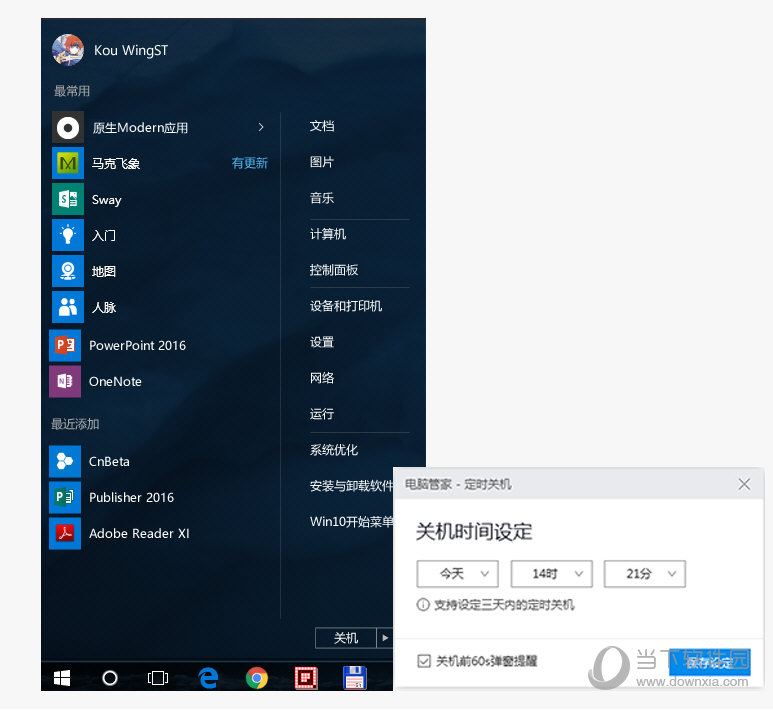Click the 有更新 update link
The height and width of the screenshot is (711, 773).
pos(250,163)
